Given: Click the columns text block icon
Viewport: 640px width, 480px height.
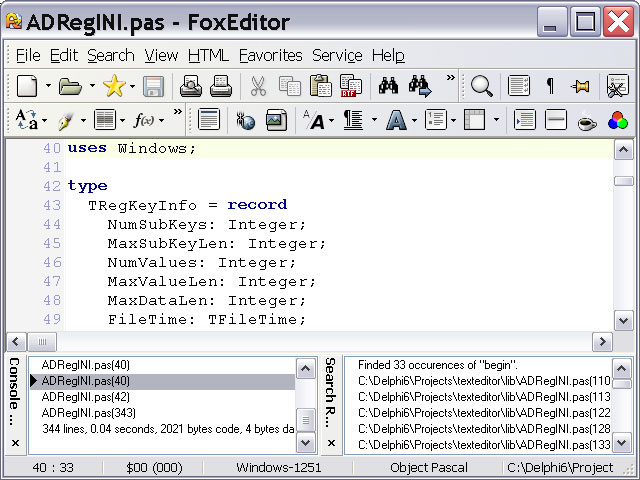Looking at the screenshot, I should (x=105, y=120).
